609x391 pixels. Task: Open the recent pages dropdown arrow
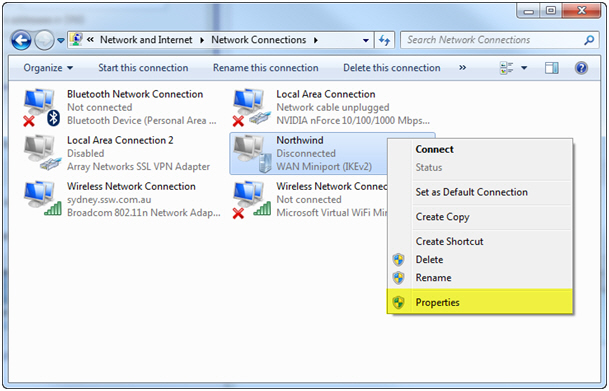(61, 40)
